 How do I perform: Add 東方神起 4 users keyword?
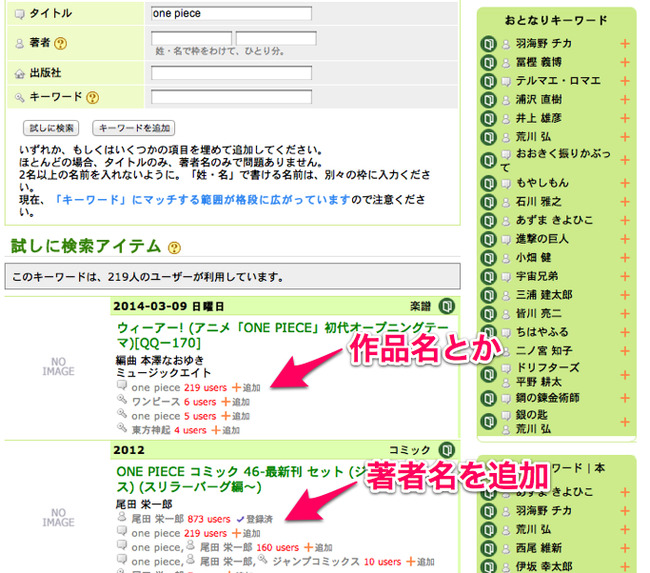point(226,430)
